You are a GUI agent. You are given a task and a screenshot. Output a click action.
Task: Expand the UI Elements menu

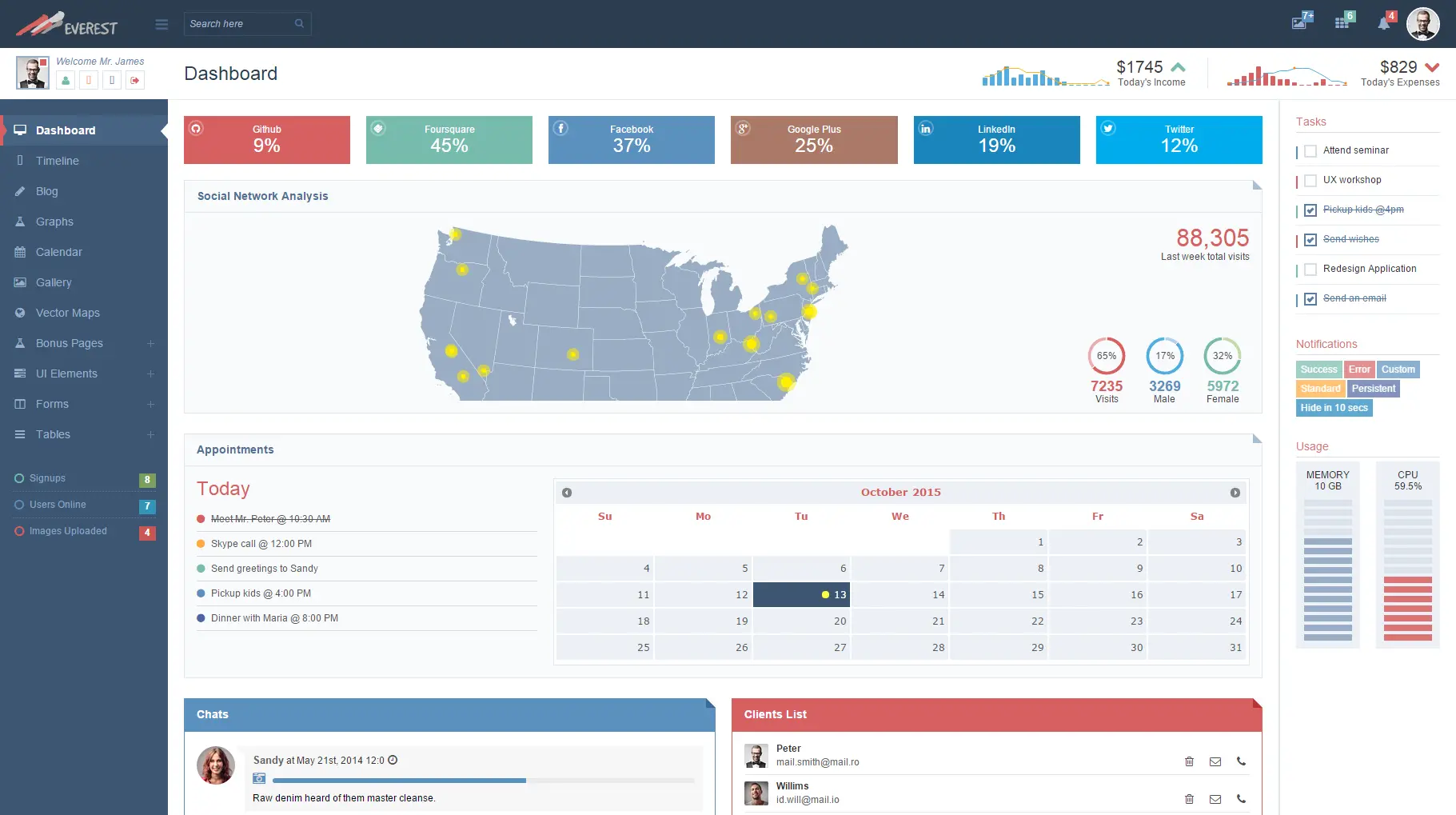click(x=150, y=374)
